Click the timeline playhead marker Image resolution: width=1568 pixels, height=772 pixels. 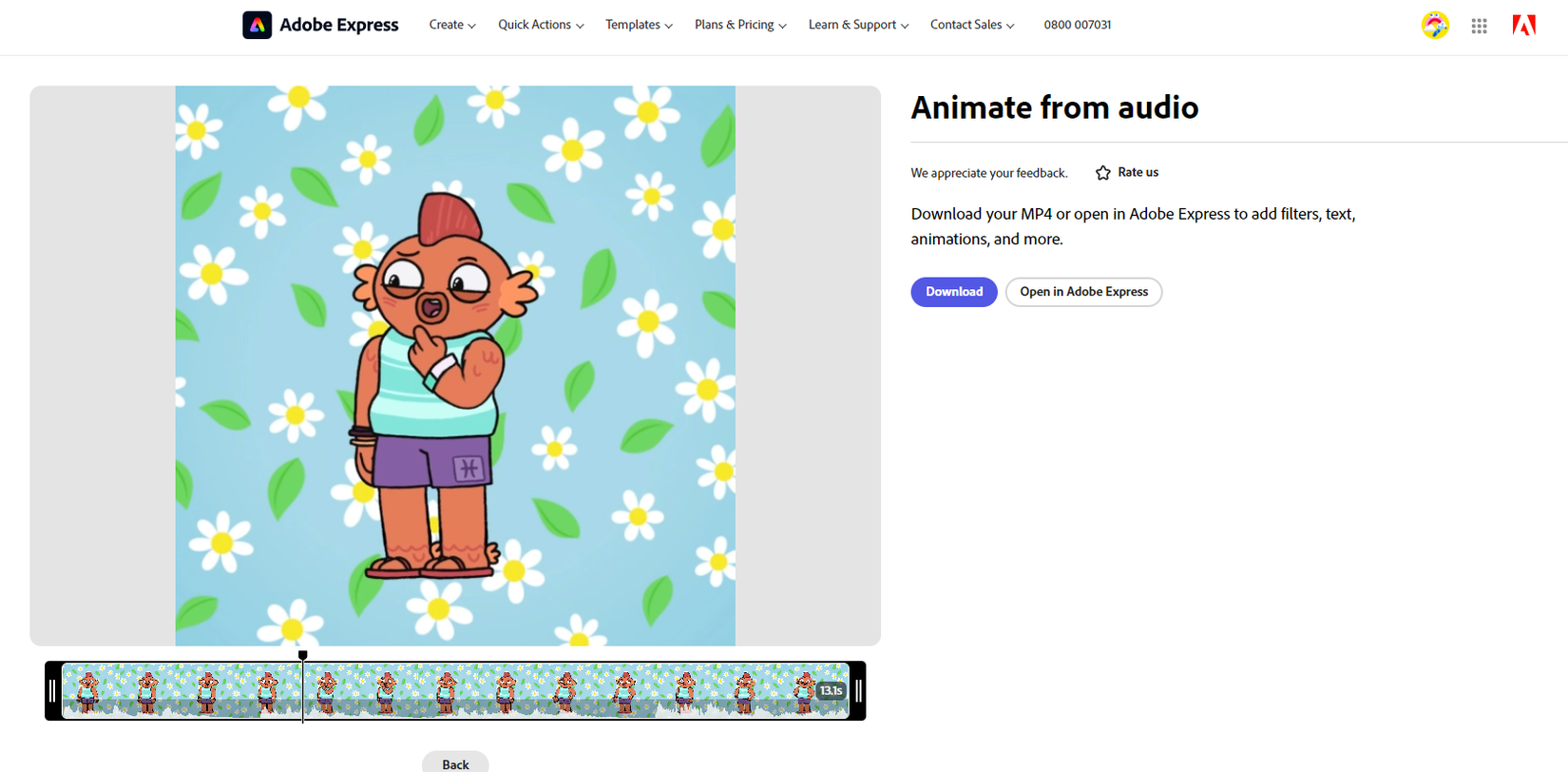pos(303,655)
